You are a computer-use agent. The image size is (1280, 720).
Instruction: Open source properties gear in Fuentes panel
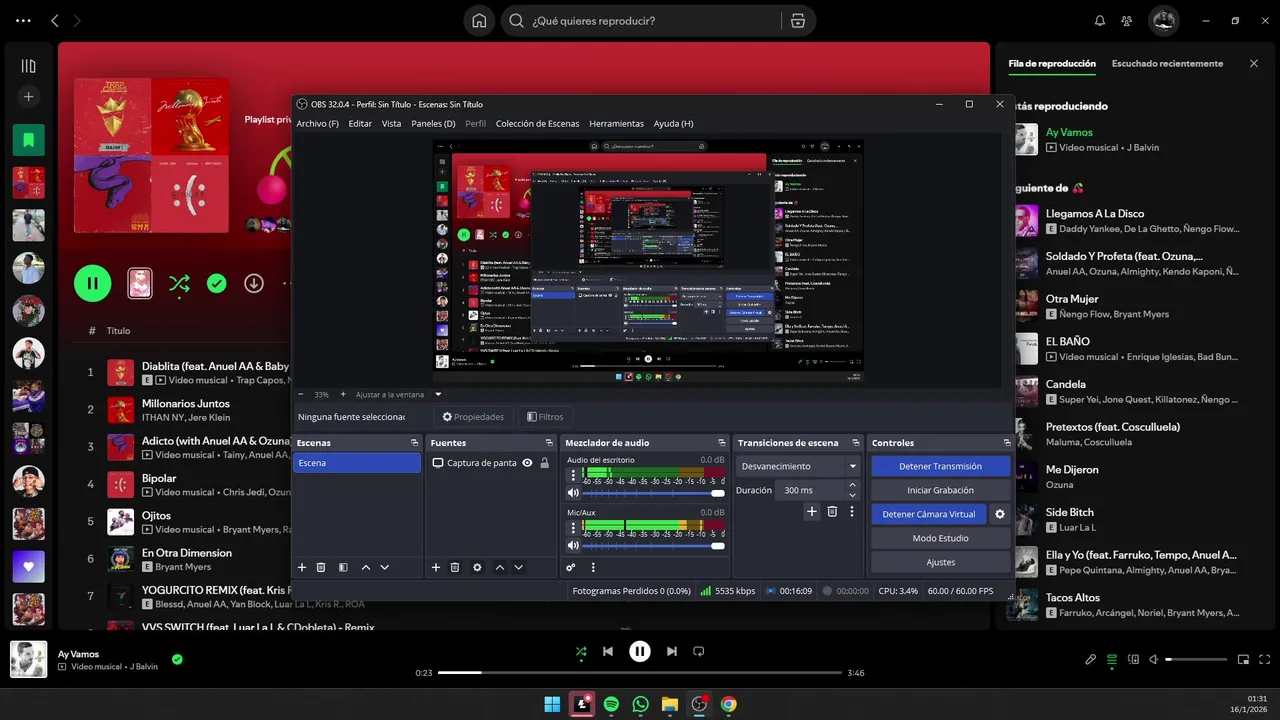pyautogui.click(x=477, y=567)
